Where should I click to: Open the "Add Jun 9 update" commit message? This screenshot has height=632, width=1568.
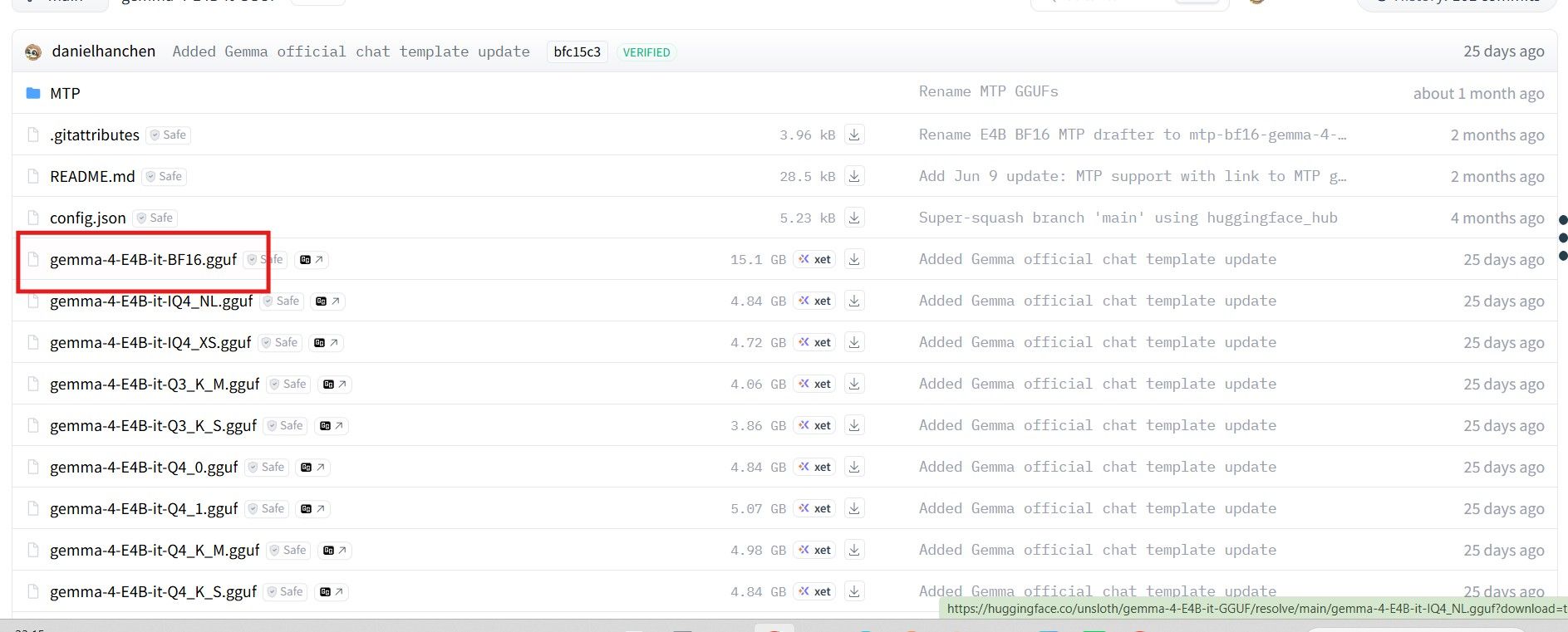pos(1133,176)
